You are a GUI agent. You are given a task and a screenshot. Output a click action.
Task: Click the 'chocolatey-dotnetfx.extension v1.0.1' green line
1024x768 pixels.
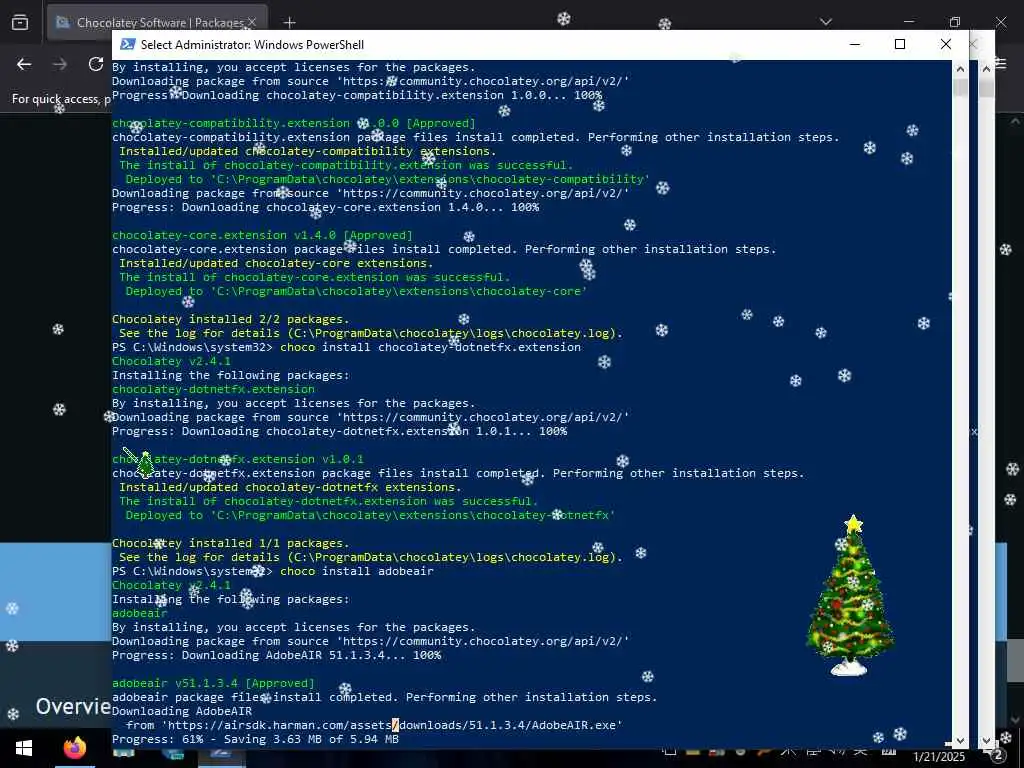[238, 459]
